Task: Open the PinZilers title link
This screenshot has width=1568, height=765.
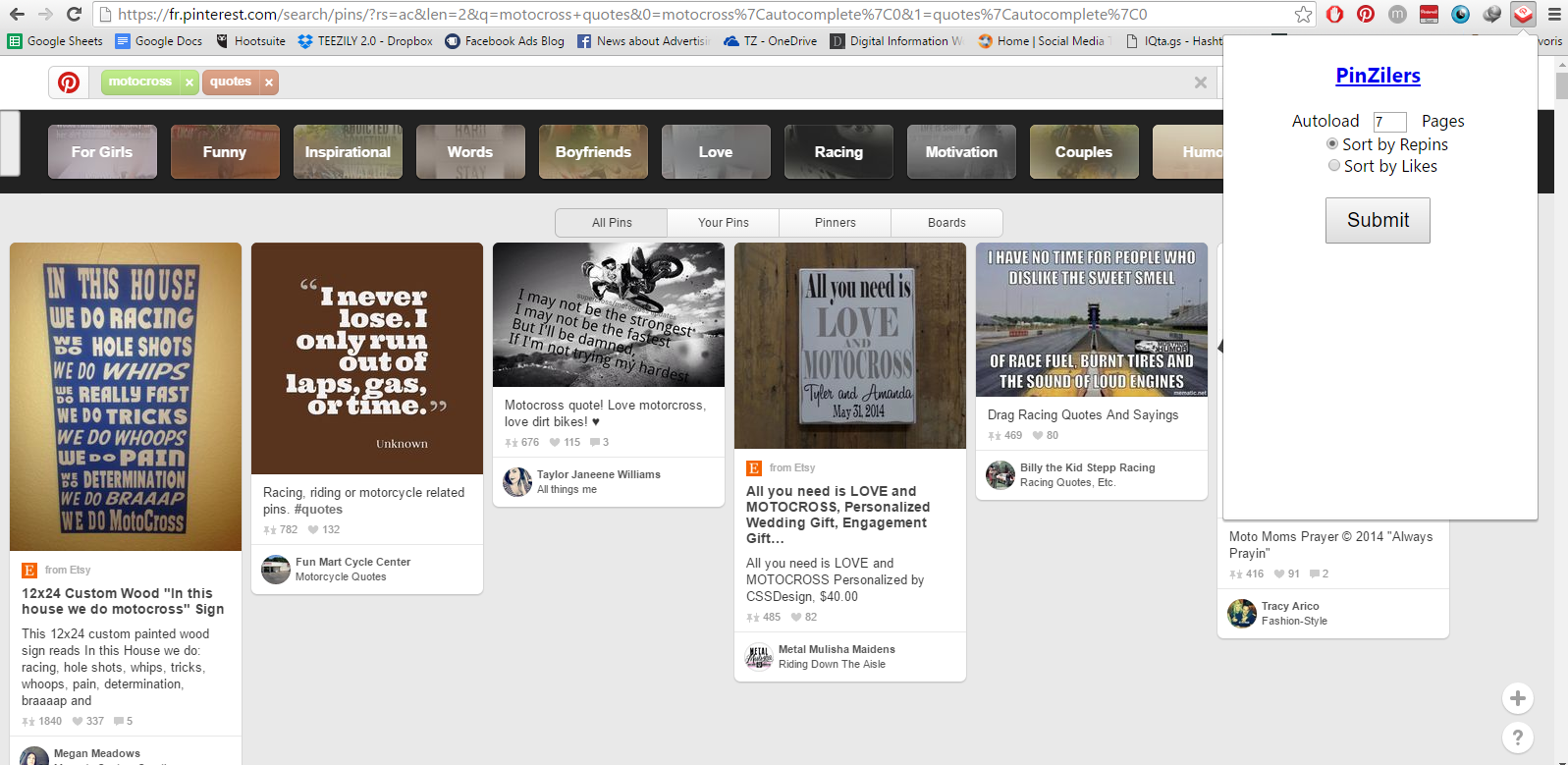Action: (1378, 76)
